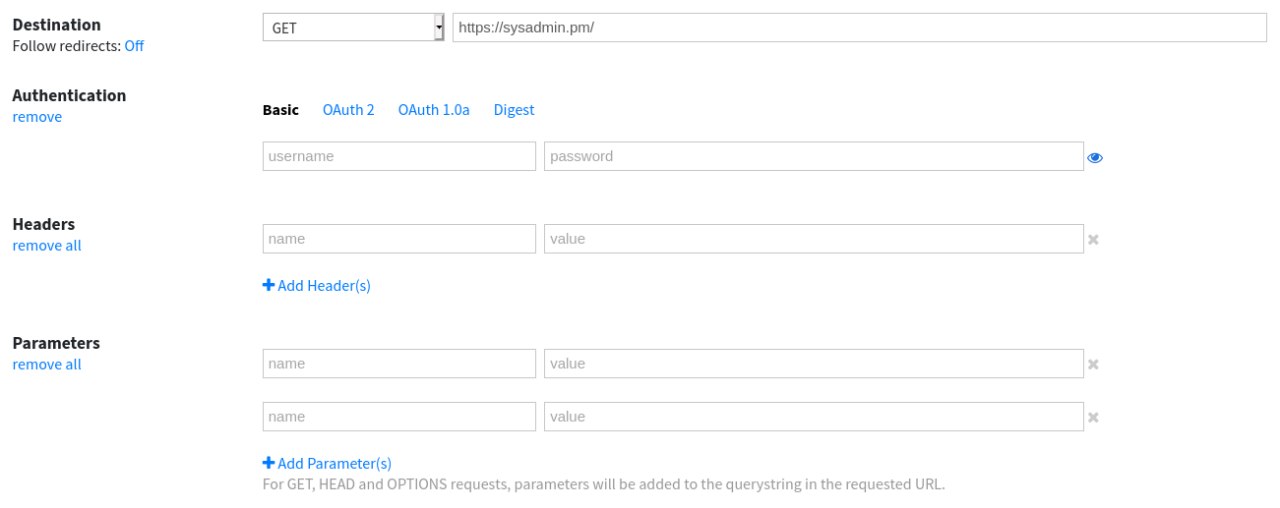Click the first parameter value field
The height and width of the screenshot is (508, 1280).
(813, 364)
